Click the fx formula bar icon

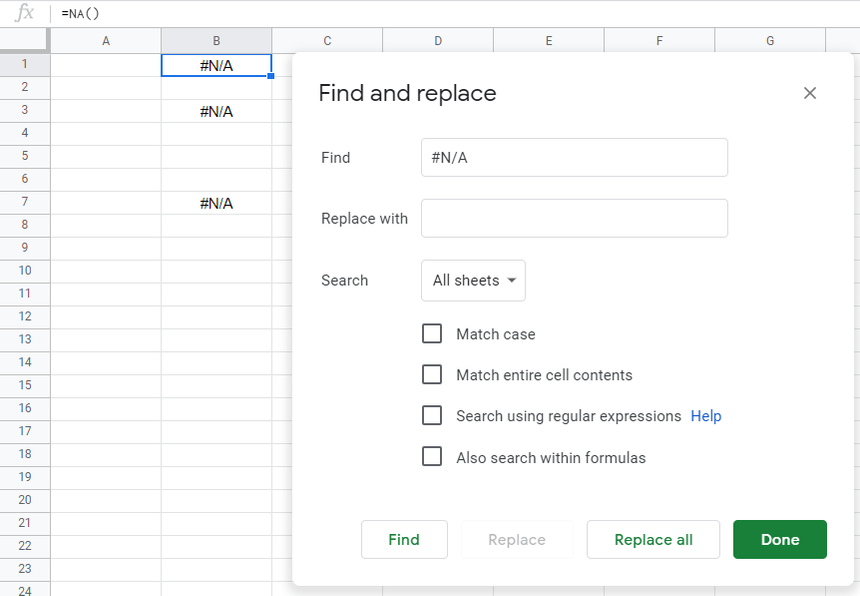click(25, 13)
